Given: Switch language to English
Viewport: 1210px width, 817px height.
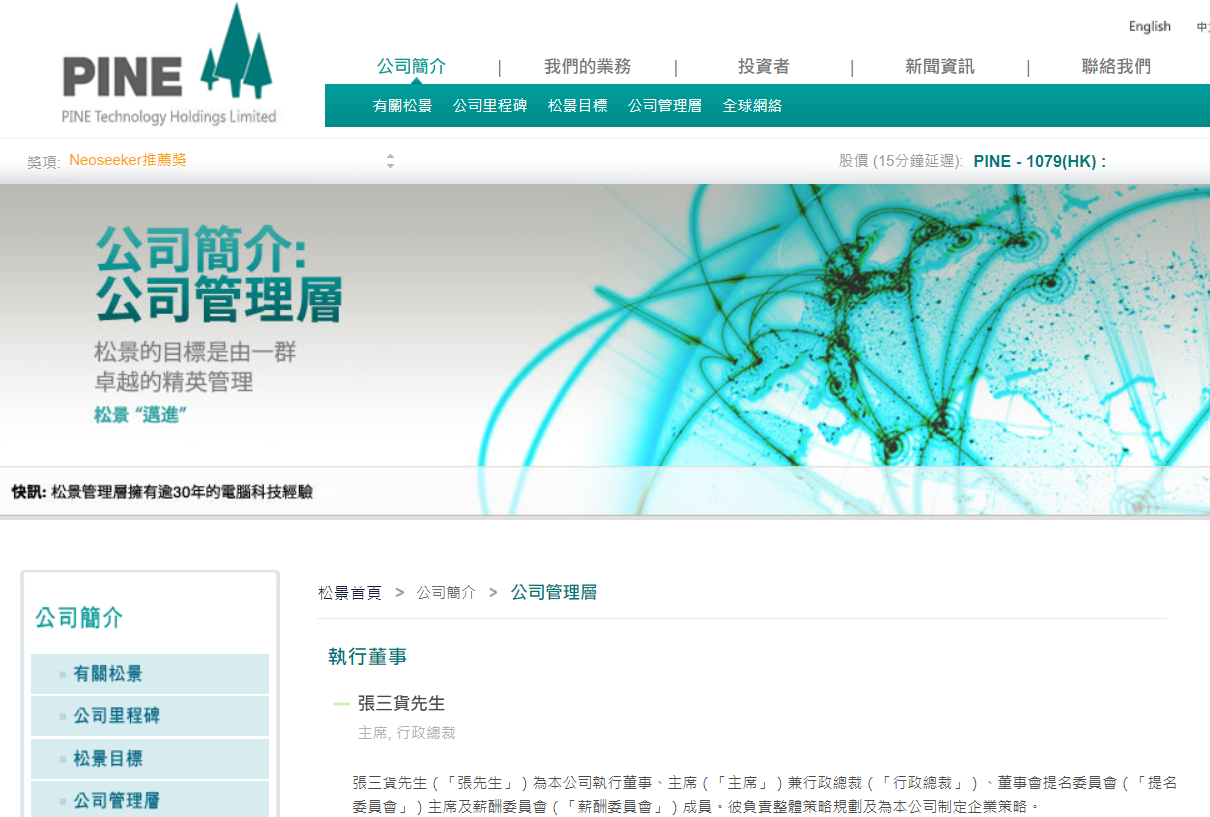Looking at the screenshot, I should [1149, 27].
